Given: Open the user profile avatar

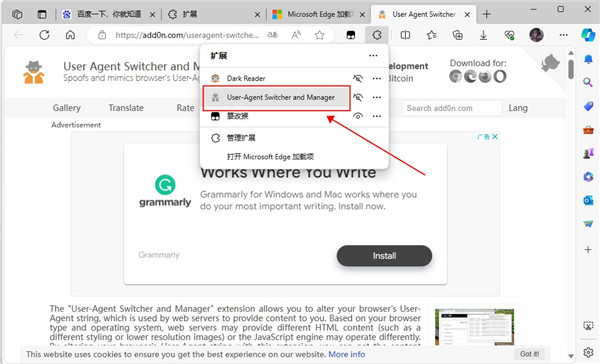Looking at the screenshot, I should click(536, 35).
